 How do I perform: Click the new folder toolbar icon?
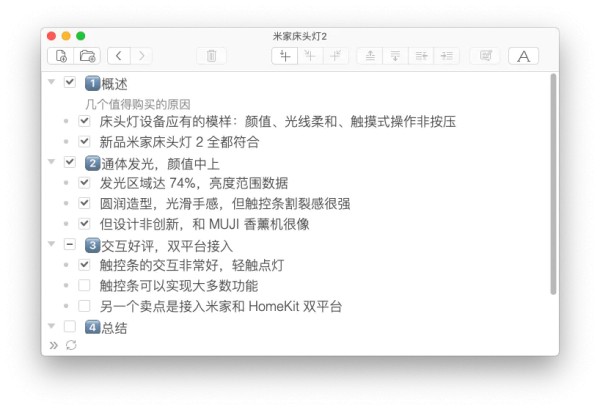point(87,56)
